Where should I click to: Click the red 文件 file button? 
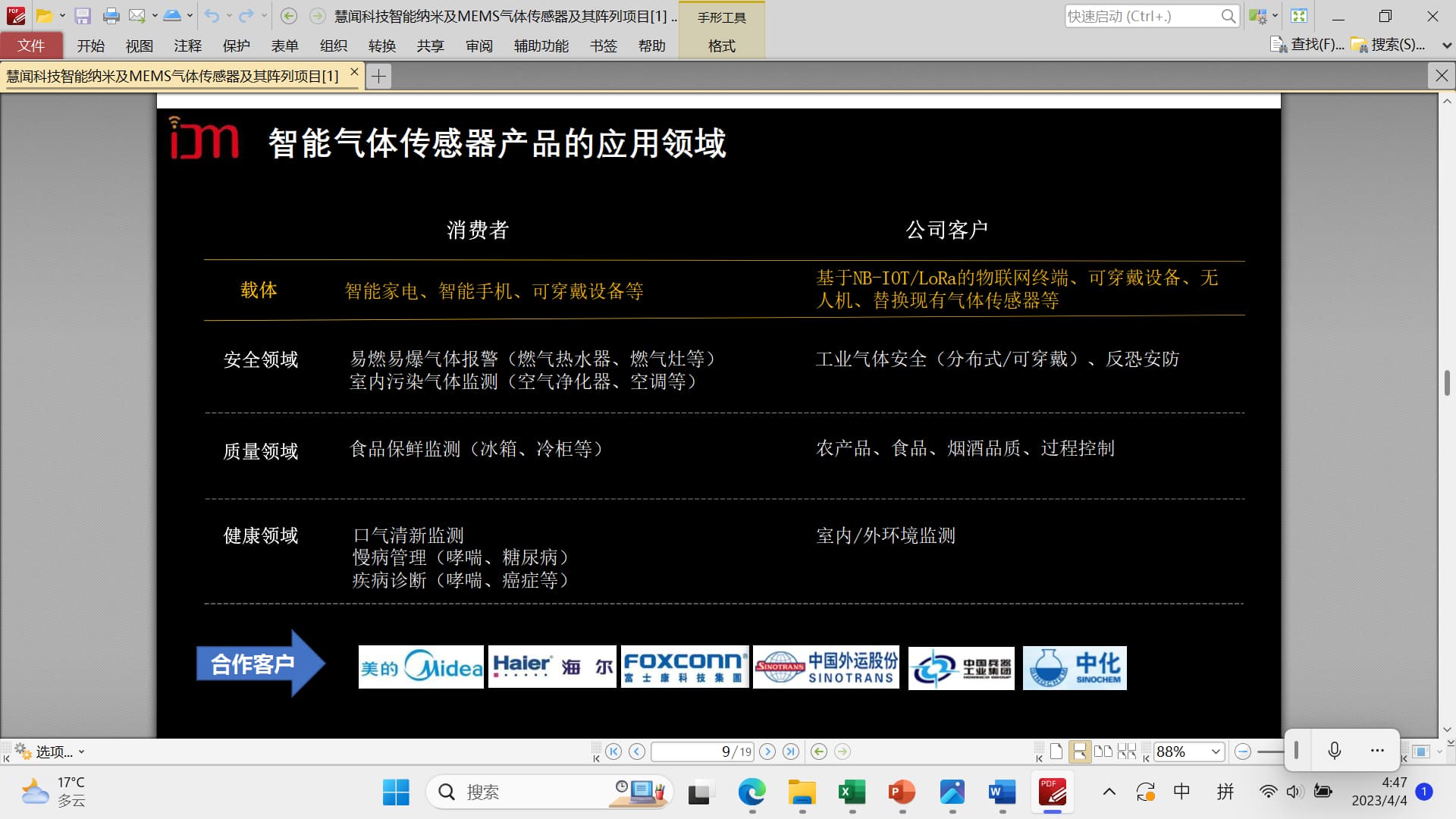point(31,45)
